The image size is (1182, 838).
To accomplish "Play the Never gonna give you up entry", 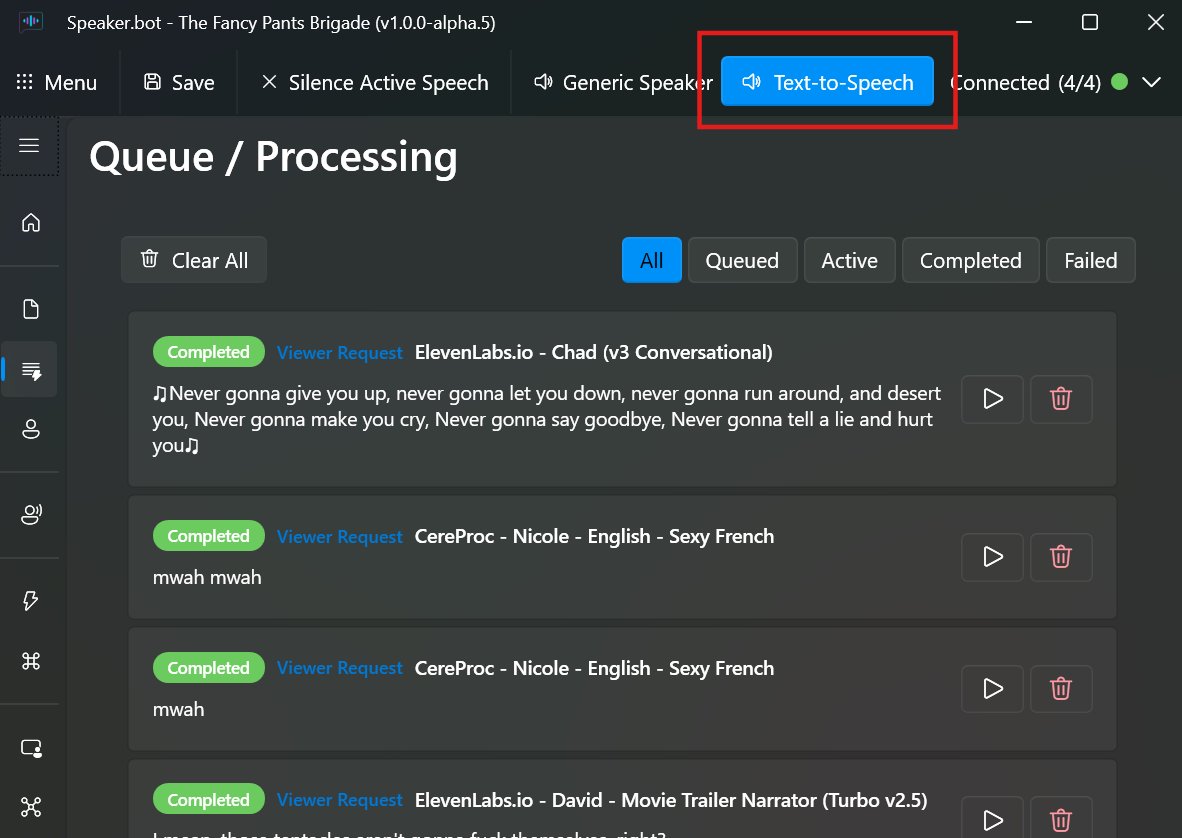I will click(992, 399).
